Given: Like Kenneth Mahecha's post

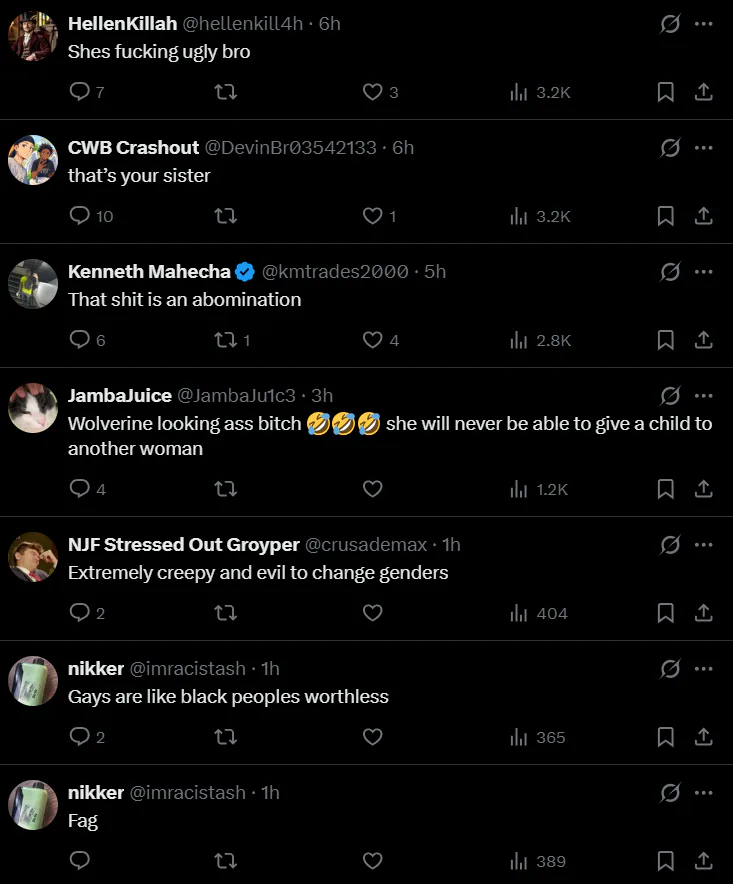Looking at the screenshot, I should (373, 340).
